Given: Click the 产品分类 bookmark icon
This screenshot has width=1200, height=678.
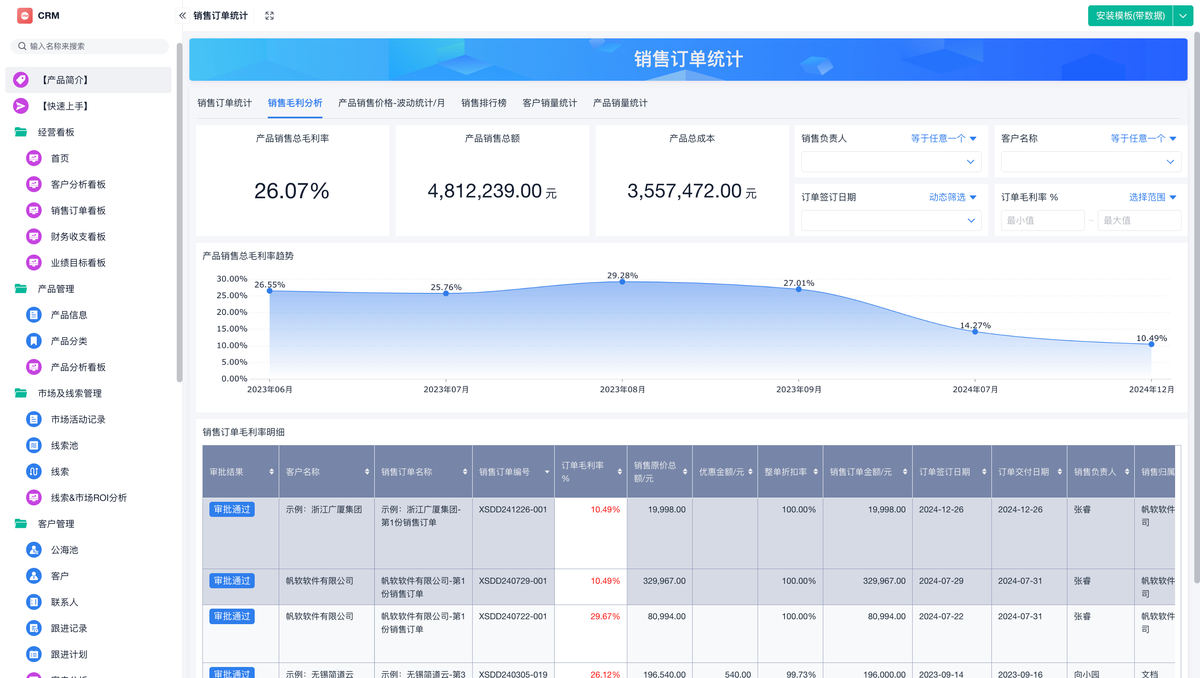Looking at the screenshot, I should [x=34, y=341].
